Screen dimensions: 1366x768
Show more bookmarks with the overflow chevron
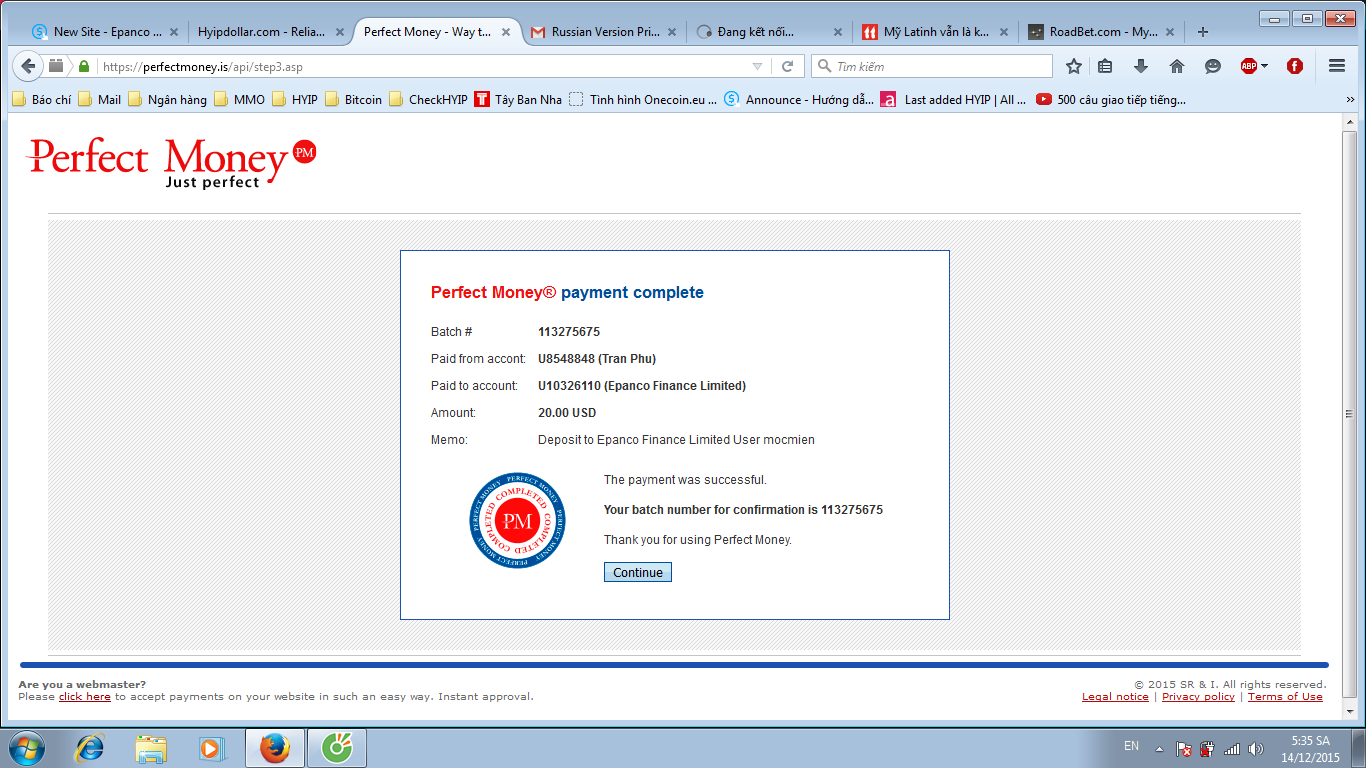pyautogui.click(x=1350, y=99)
